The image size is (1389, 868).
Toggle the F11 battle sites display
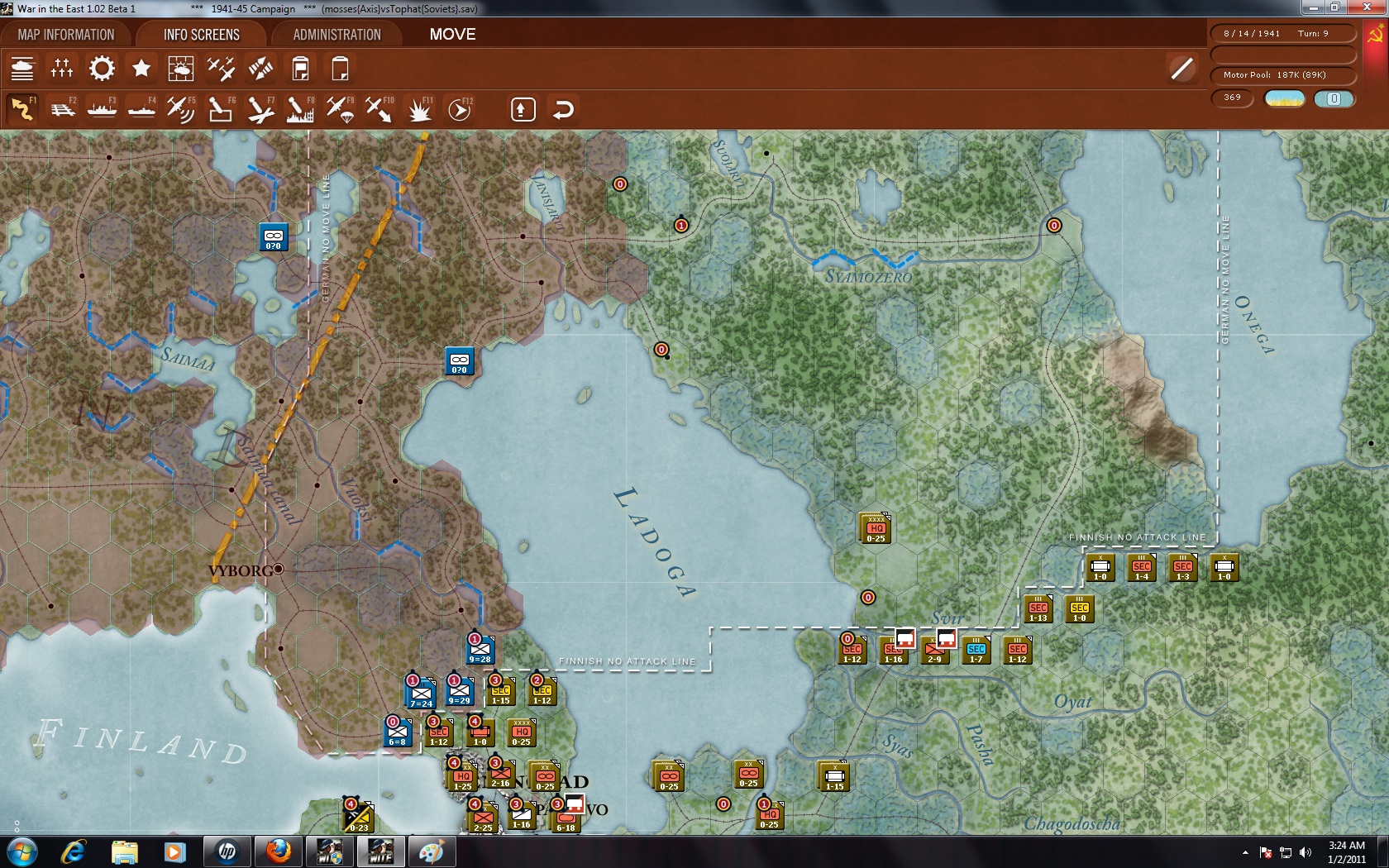[418, 108]
